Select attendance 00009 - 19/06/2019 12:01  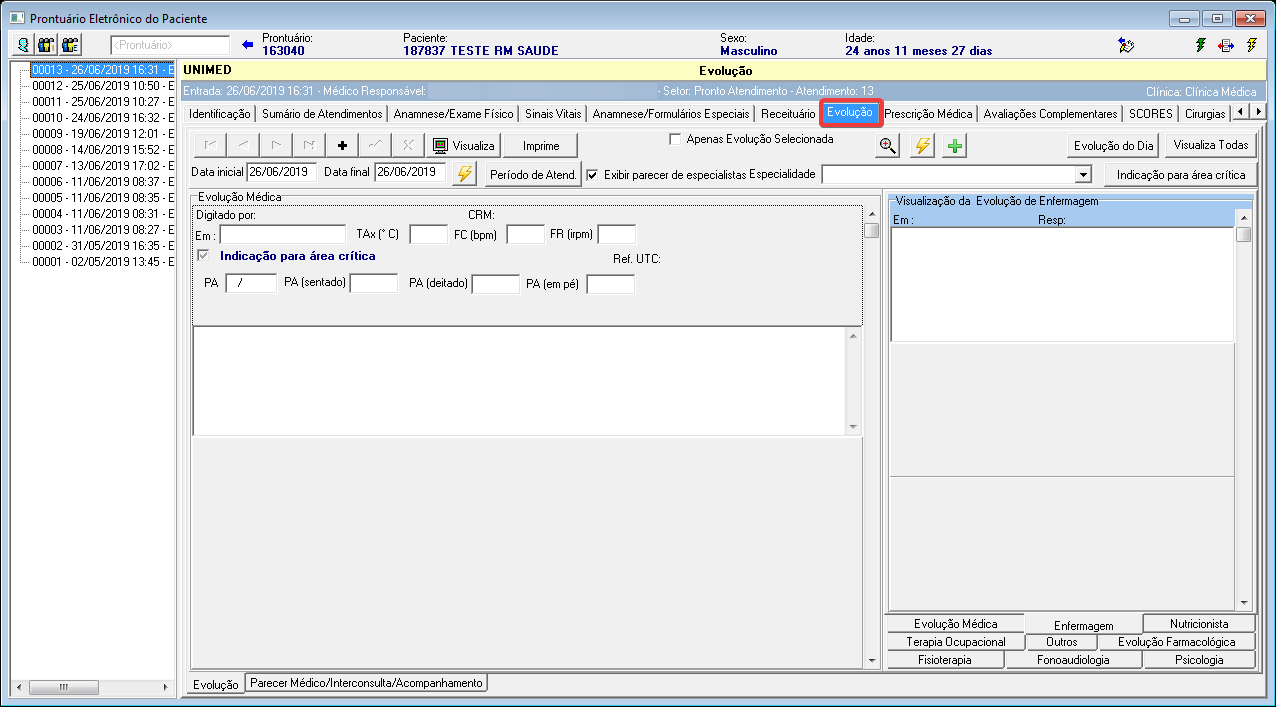[x=102, y=134]
